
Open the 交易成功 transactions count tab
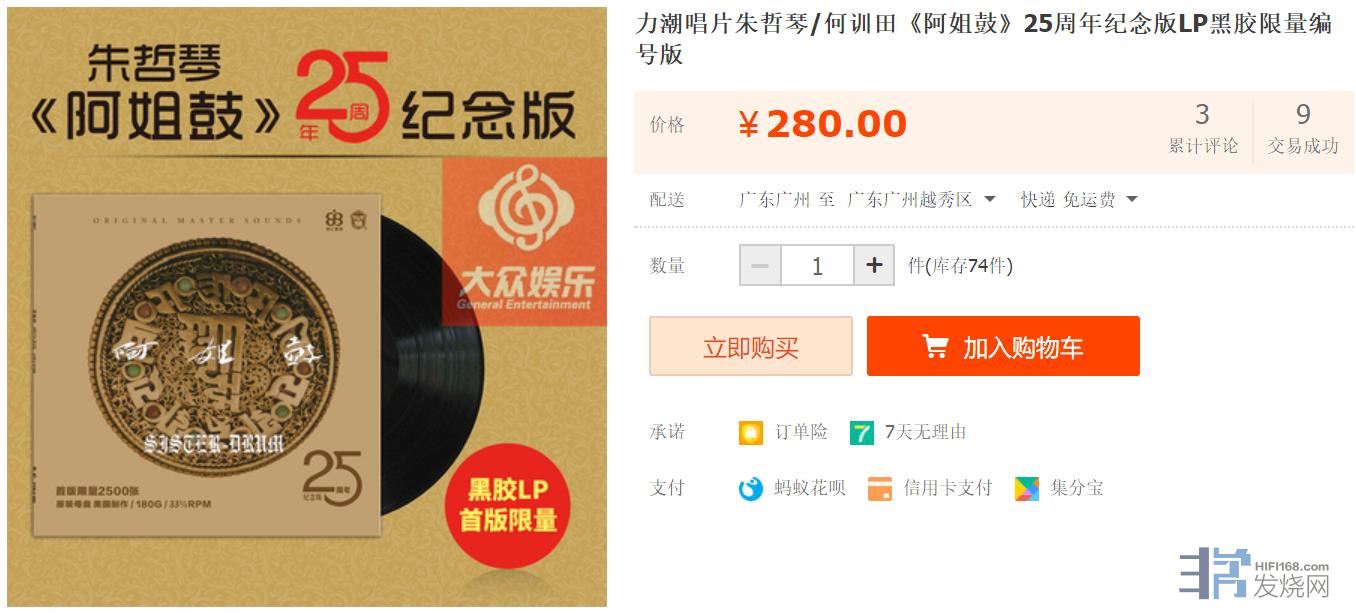click(x=1303, y=128)
